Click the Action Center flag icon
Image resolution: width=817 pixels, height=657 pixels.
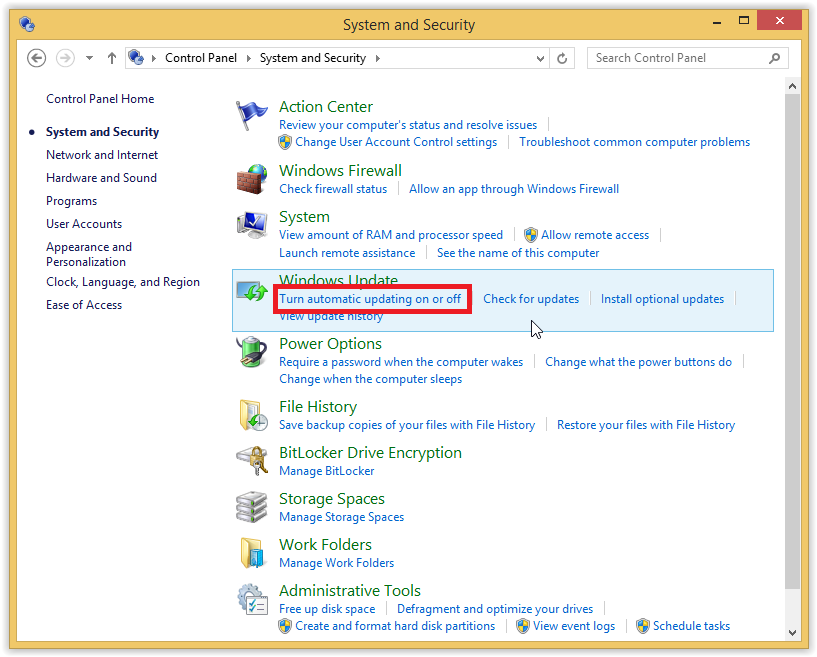[251, 116]
